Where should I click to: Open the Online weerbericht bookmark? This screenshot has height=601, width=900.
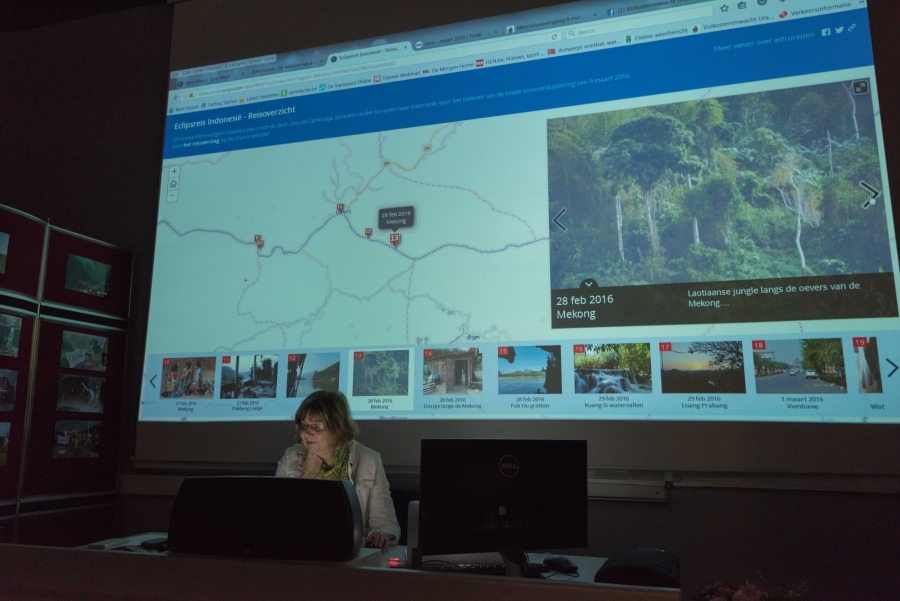click(656, 36)
